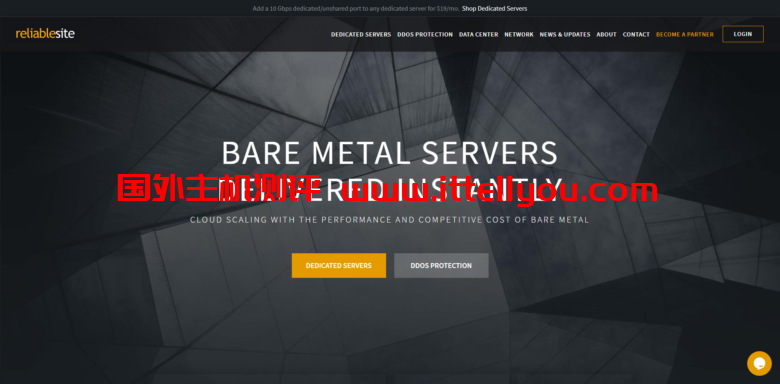780x384 pixels.
Task: Open the Network nav item
Action: (x=518, y=34)
